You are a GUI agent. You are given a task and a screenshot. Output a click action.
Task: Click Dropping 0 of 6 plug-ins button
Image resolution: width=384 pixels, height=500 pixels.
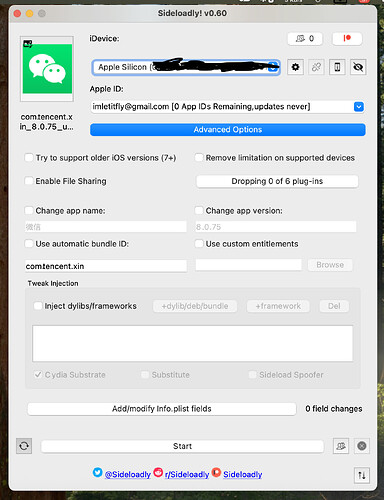click(x=277, y=181)
